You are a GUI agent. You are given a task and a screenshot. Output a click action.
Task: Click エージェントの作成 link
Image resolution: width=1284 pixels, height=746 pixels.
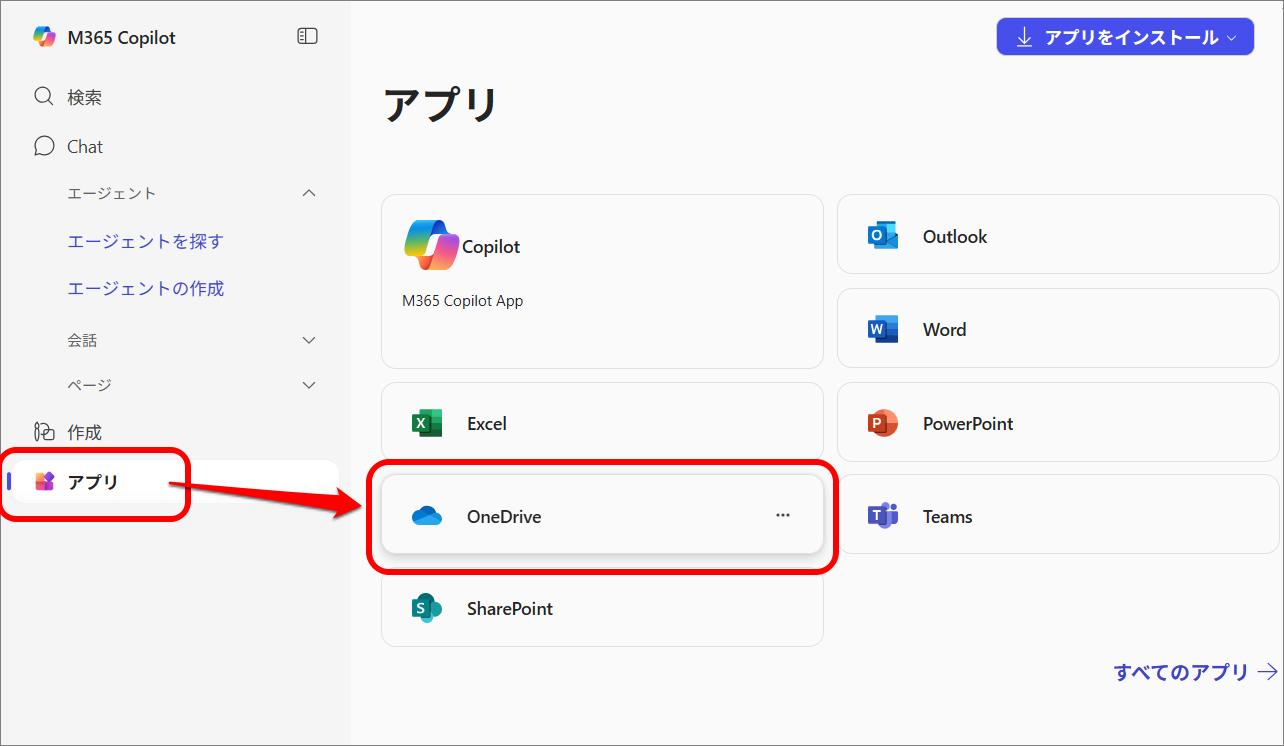(x=145, y=288)
